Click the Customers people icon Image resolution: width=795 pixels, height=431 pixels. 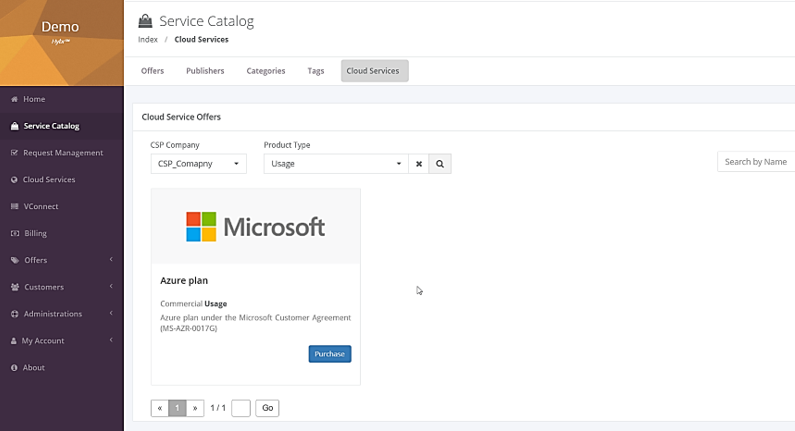[15, 287]
